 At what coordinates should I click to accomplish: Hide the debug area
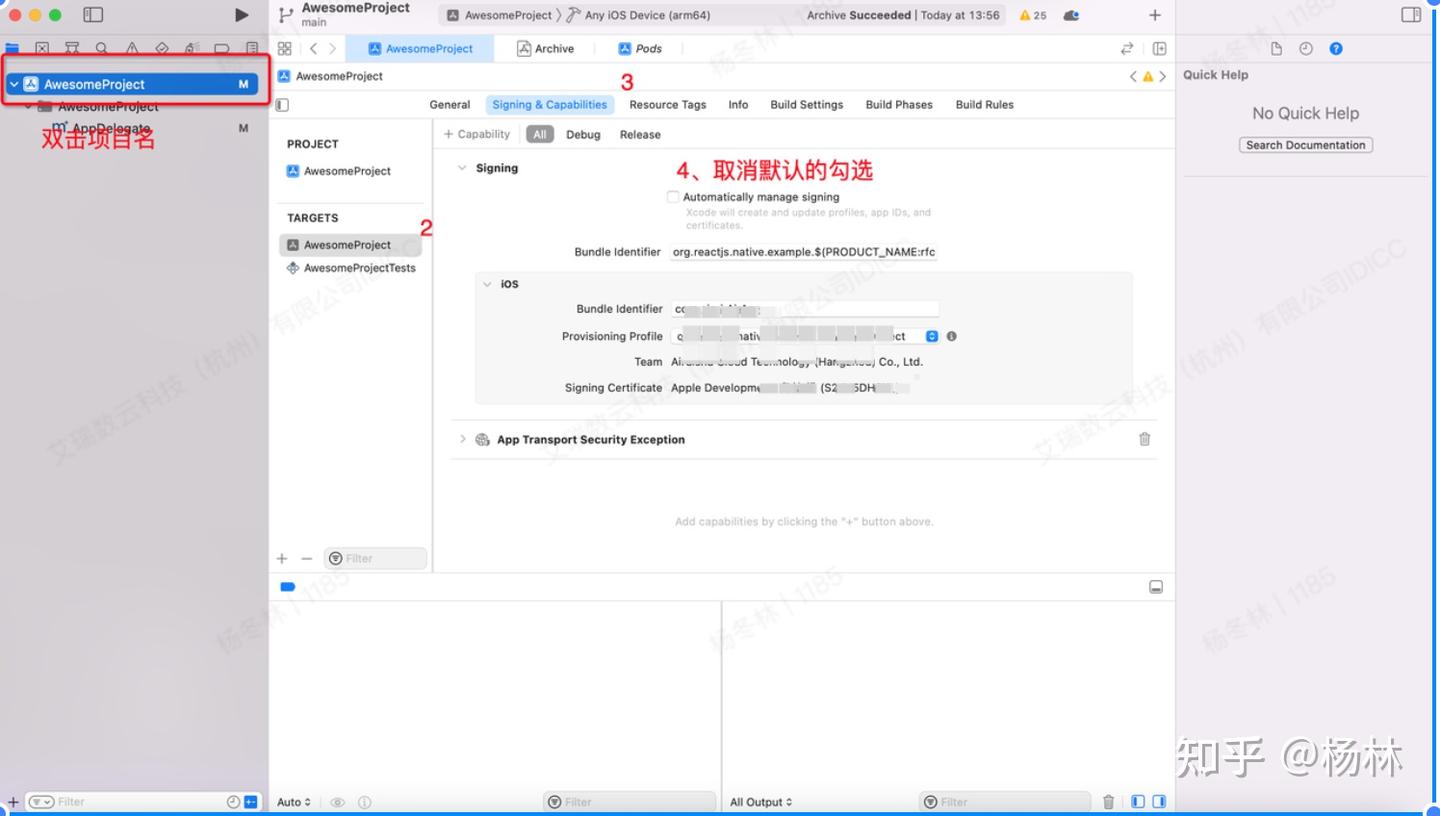point(1156,587)
